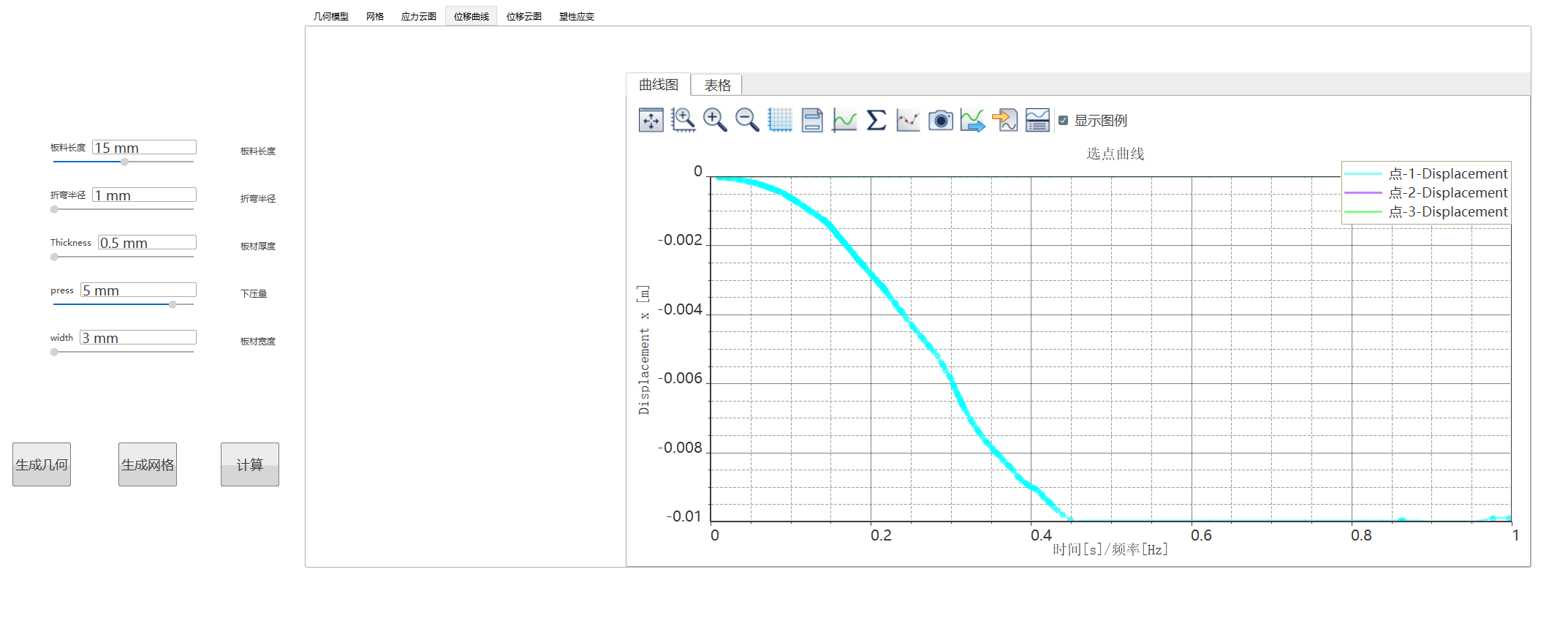Screen dimensions: 1568x640
Task: Click the 生成网格 button
Action: (x=148, y=464)
